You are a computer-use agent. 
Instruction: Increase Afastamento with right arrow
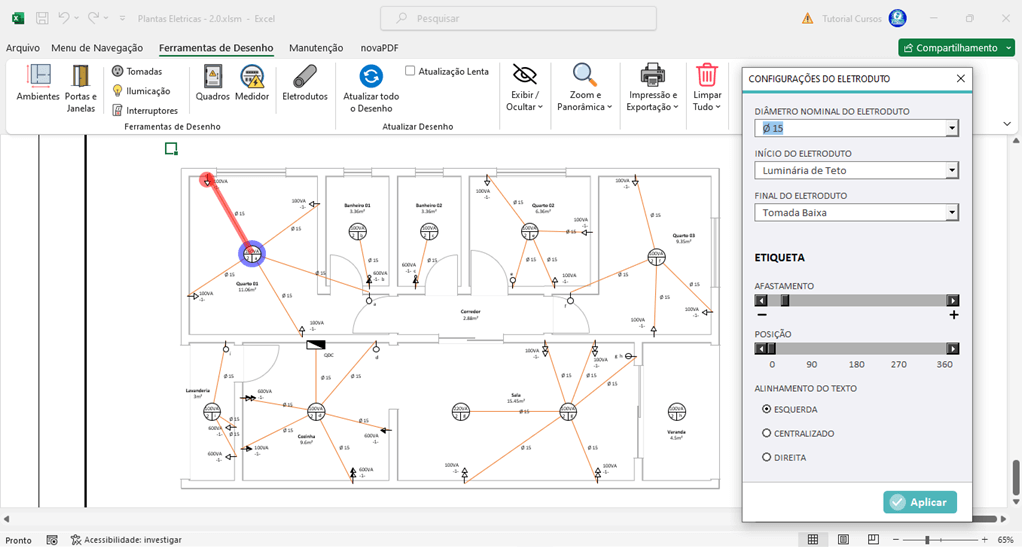953,301
